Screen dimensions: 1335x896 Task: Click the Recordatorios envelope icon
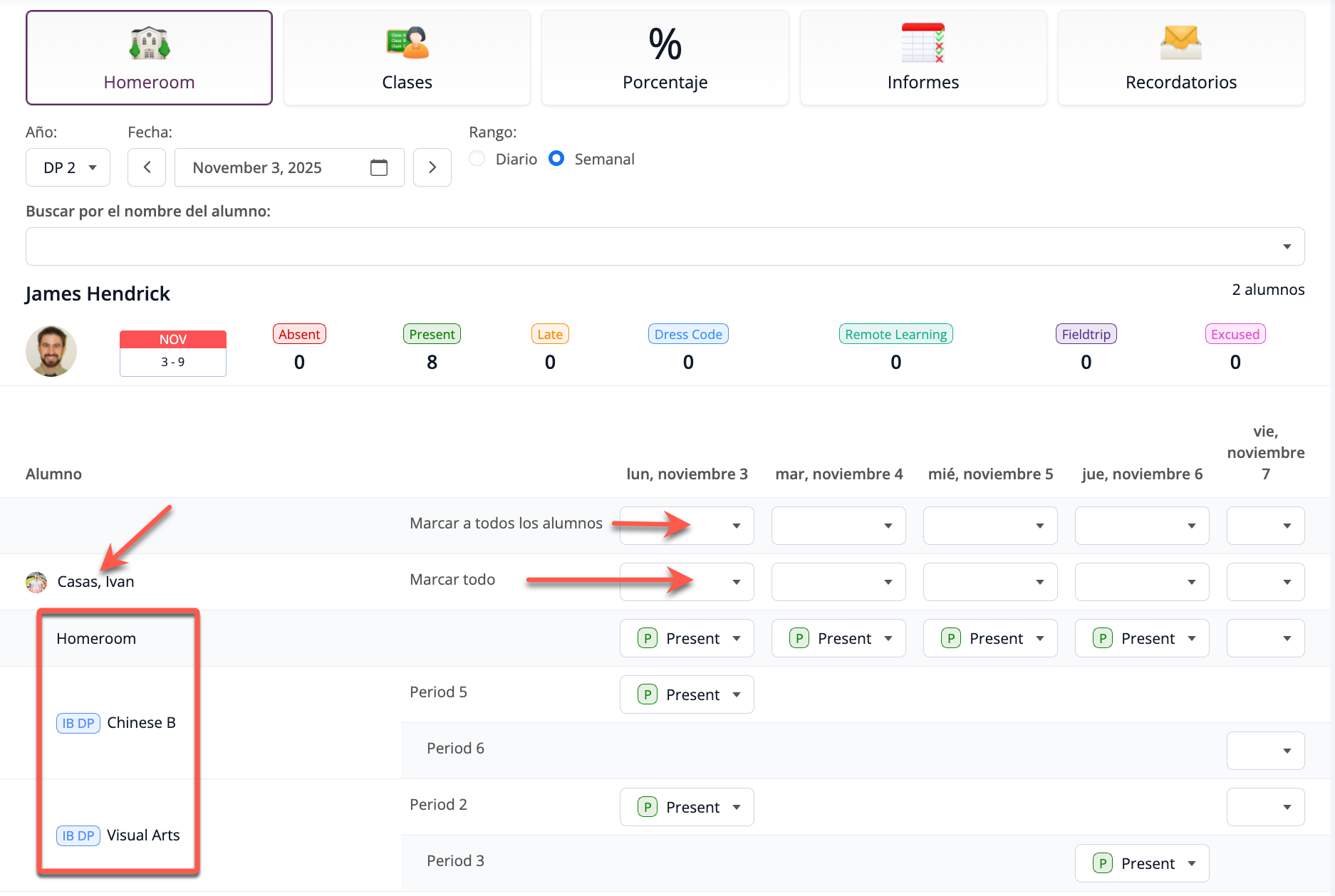click(x=1180, y=42)
